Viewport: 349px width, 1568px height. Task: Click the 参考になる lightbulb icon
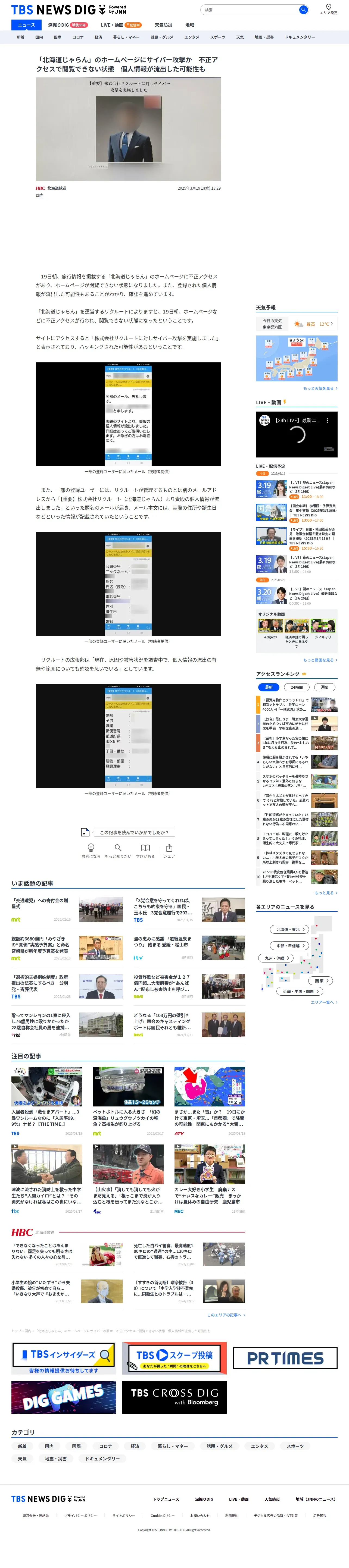tap(91, 847)
